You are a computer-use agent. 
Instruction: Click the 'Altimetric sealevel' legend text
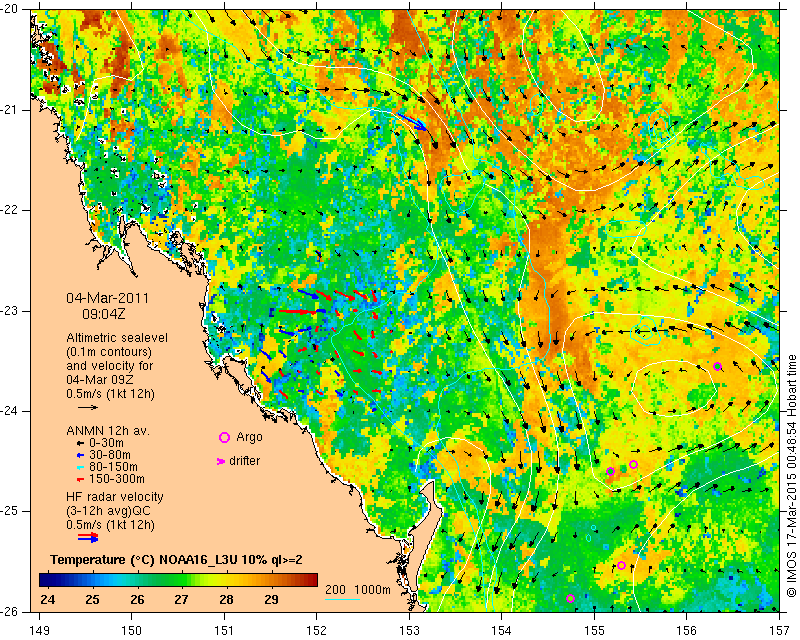pos(117,338)
